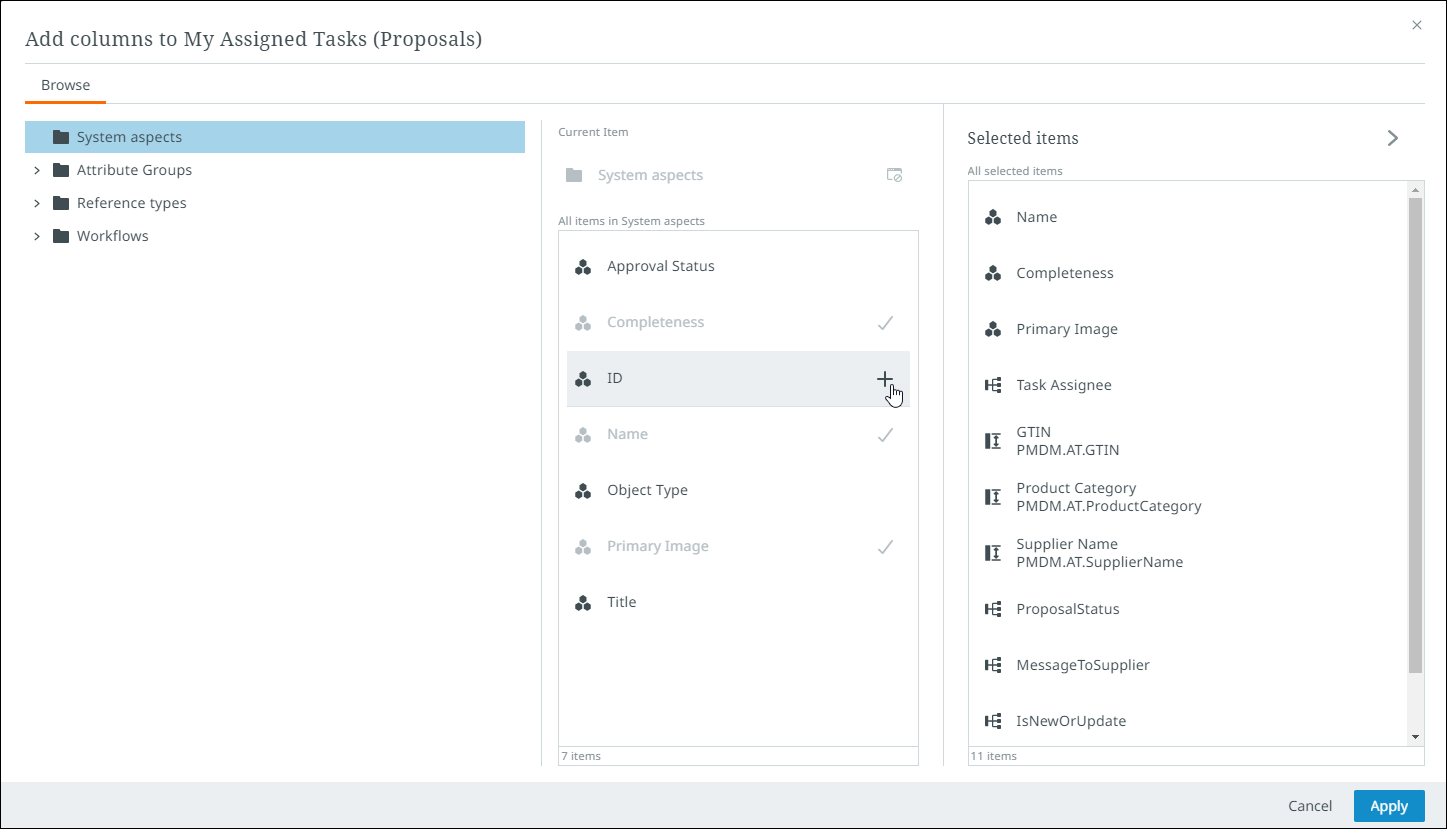
Task: Click the calendar icon next to System aspects
Action: tap(894, 175)
